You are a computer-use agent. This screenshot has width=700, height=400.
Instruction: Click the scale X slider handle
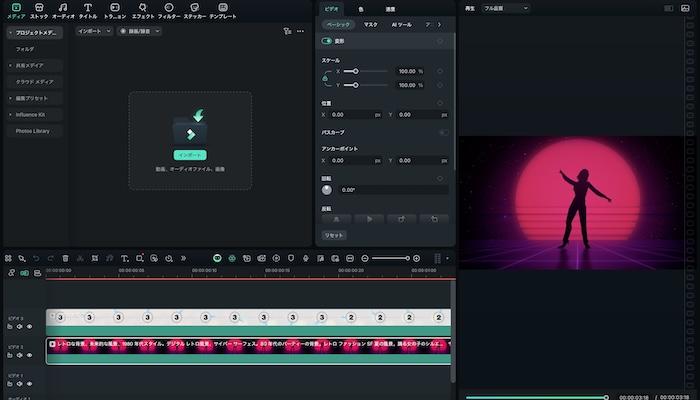(x=356, y=72)
